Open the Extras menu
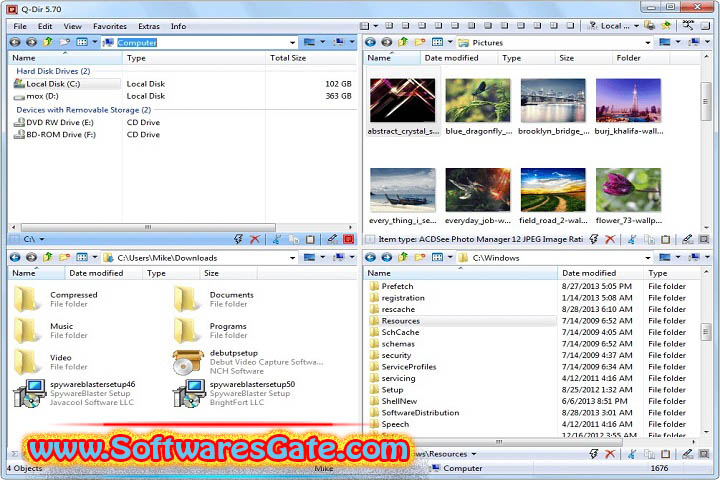Viewport: 720px width, 480px height. [x=149, y=26]
